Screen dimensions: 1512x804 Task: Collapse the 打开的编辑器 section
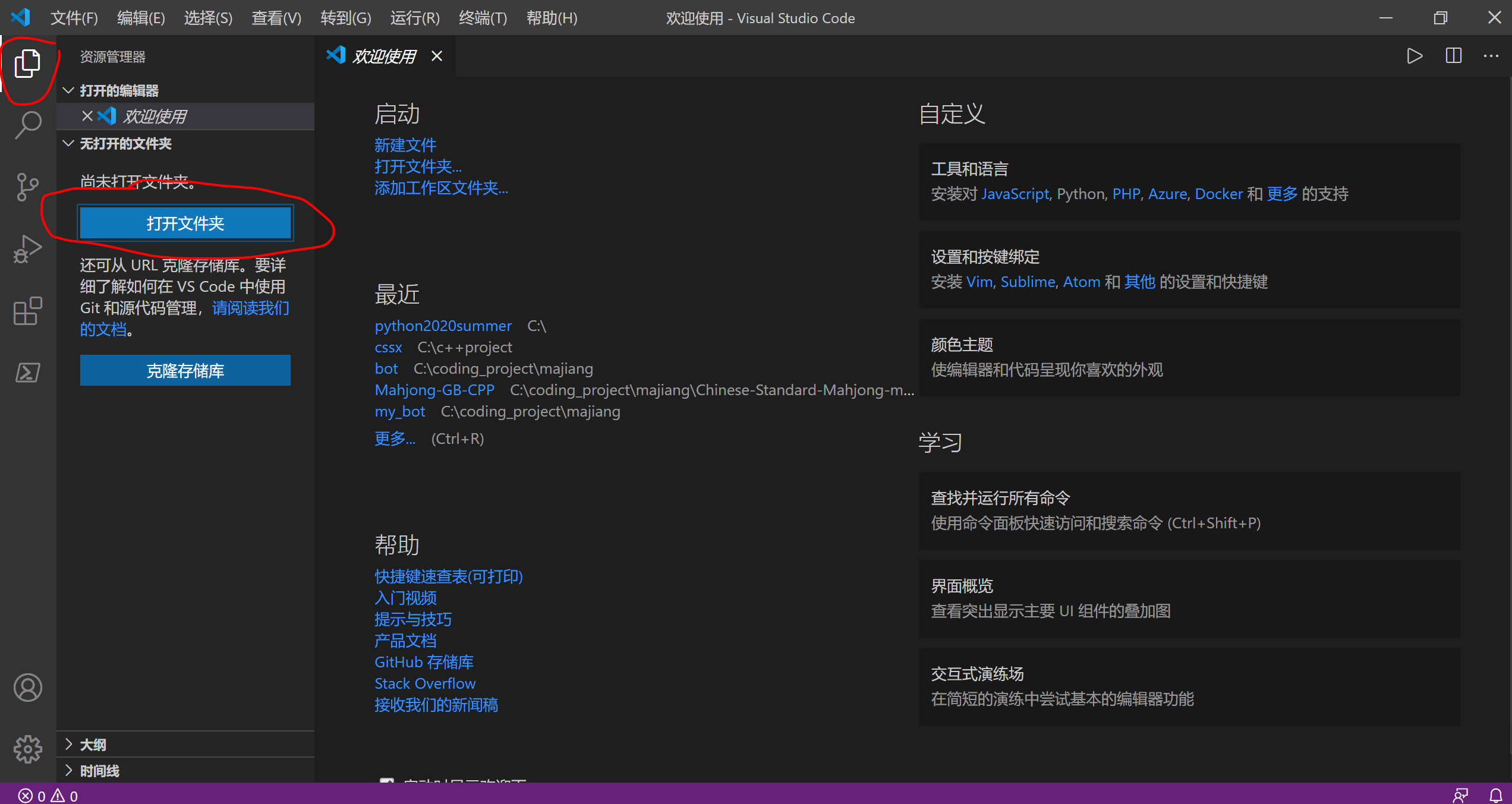119,90
